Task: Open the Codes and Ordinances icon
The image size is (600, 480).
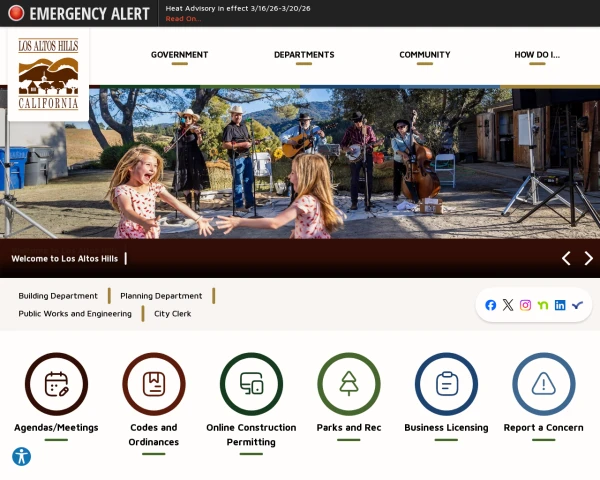Action: click(x=154, y=384)
